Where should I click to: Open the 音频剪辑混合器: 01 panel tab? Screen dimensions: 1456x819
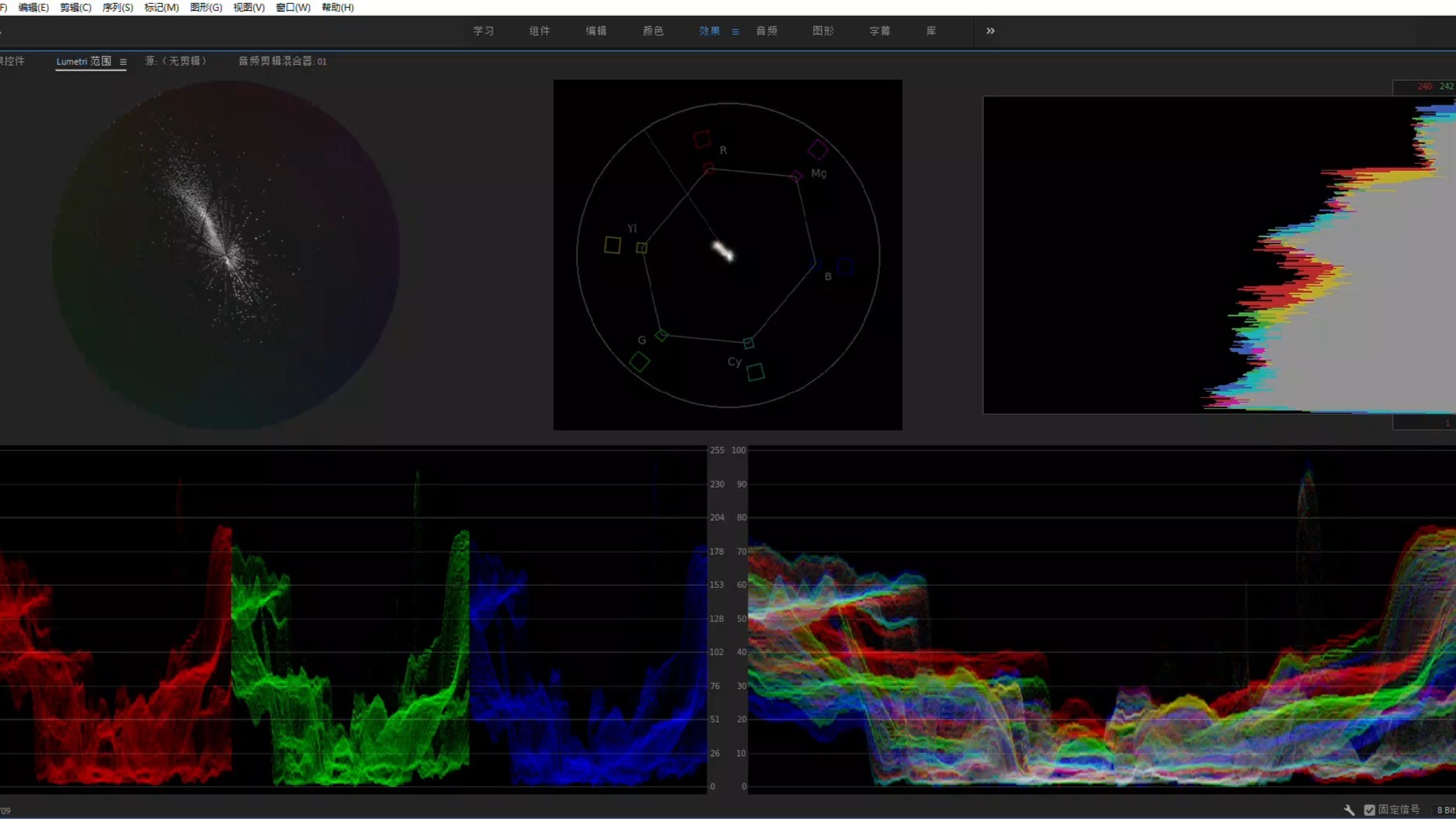coord(282,61)
